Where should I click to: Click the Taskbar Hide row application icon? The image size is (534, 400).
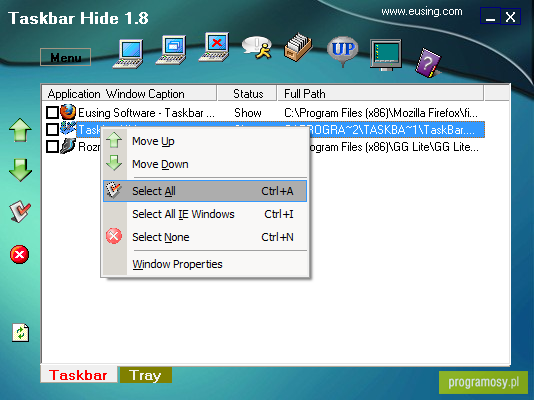coord(68,129)
